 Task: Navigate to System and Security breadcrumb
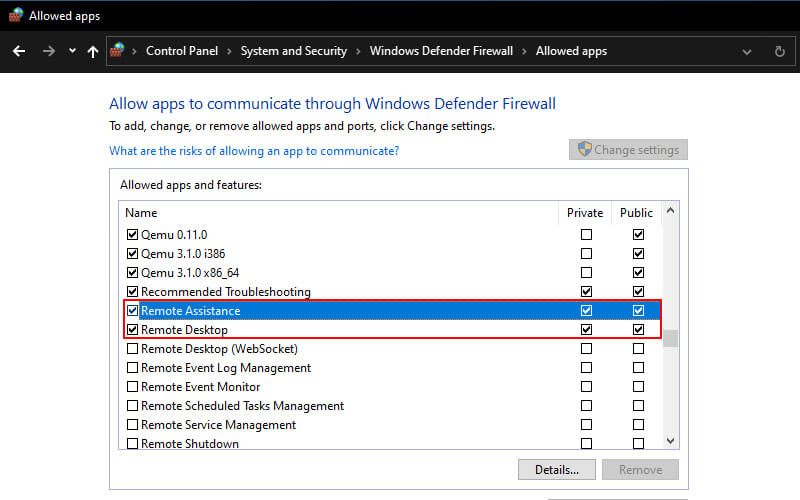tap(293, 51)
